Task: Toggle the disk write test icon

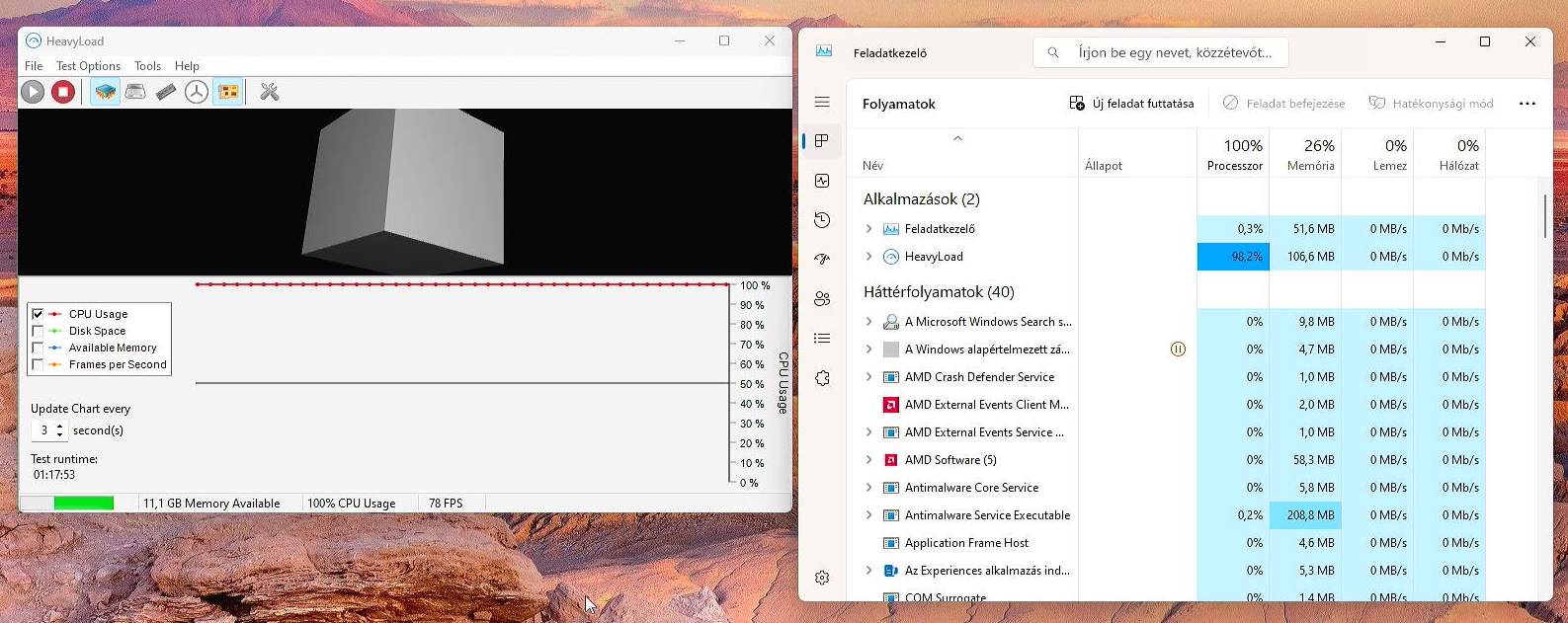Action: coord(136,92)
